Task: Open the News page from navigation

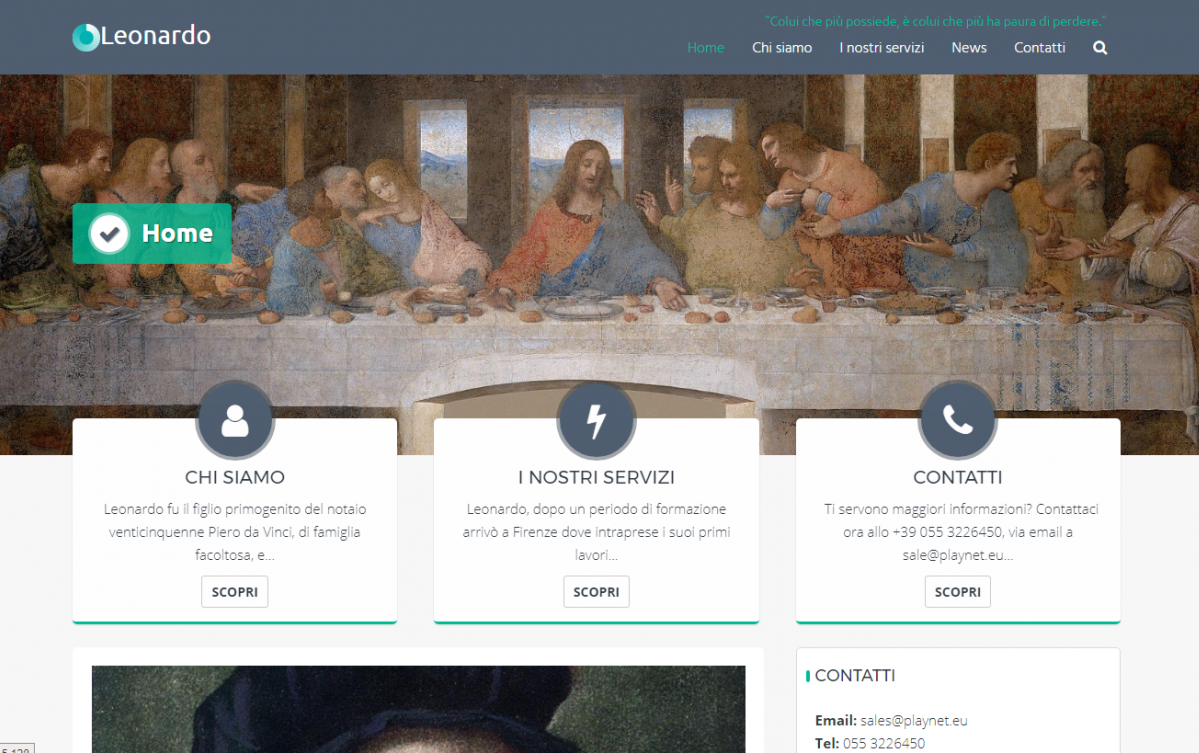Action: 969,47
